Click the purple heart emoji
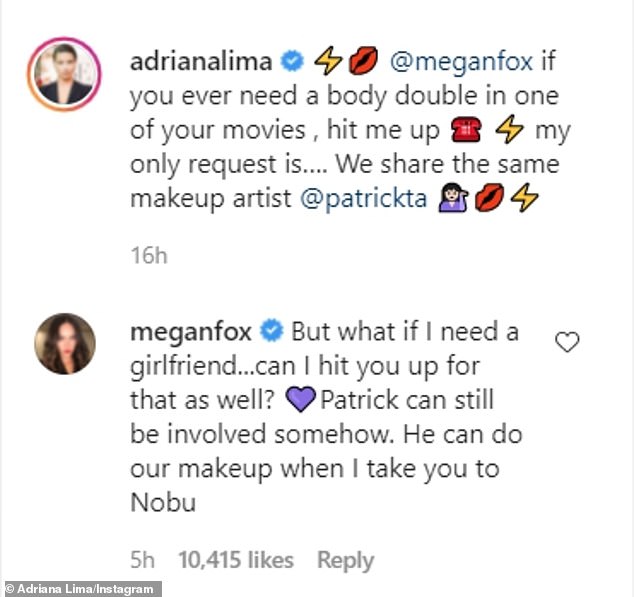Screen dimensions: 634x597 click(298, 399)
